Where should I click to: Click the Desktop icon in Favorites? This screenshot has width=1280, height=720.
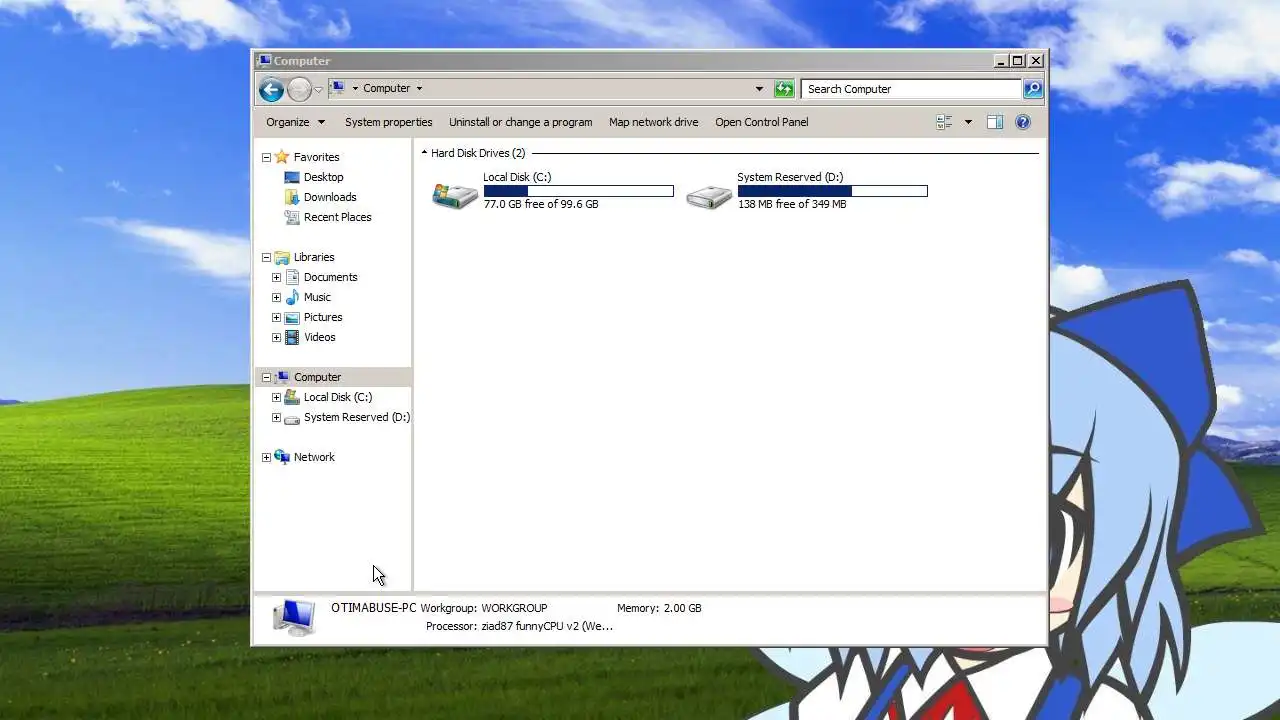[292, 177]
